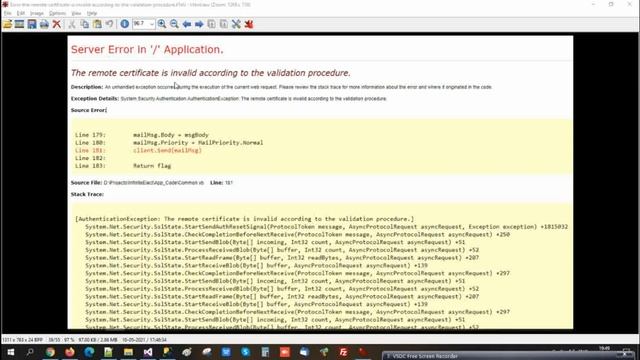Open a file with the folder icon
This screenshot has height=360, width=640.
[7, 24]
